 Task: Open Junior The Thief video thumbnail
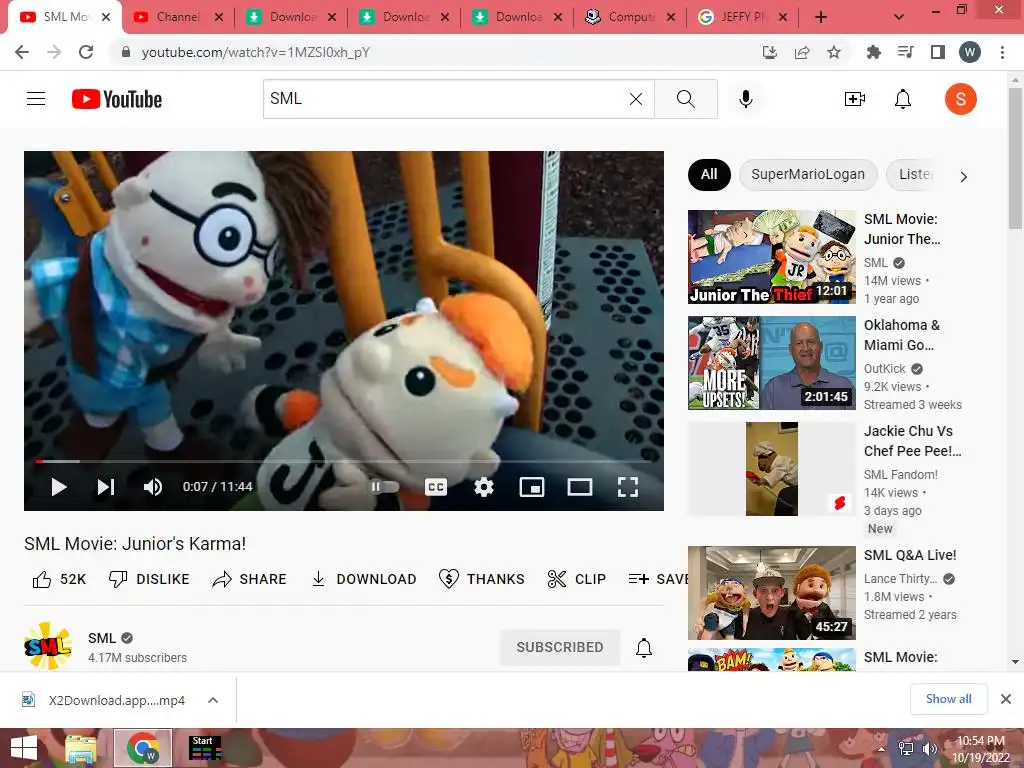click(x=771, y=257)
